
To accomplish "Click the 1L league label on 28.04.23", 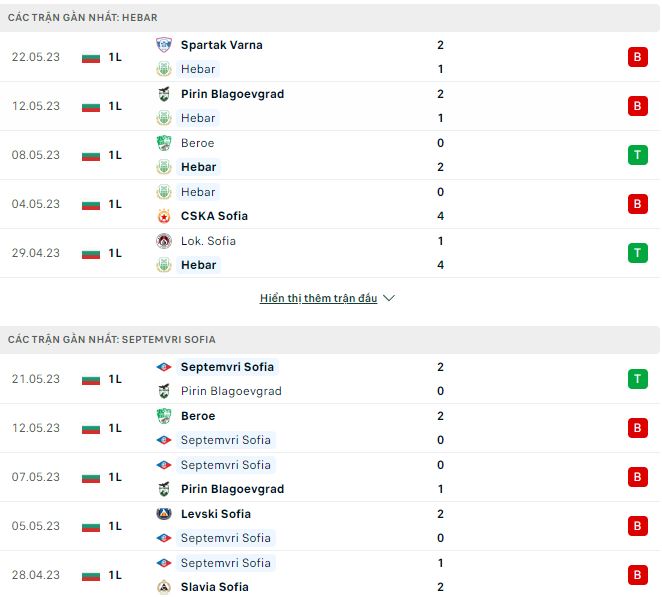I will [115, 575].
